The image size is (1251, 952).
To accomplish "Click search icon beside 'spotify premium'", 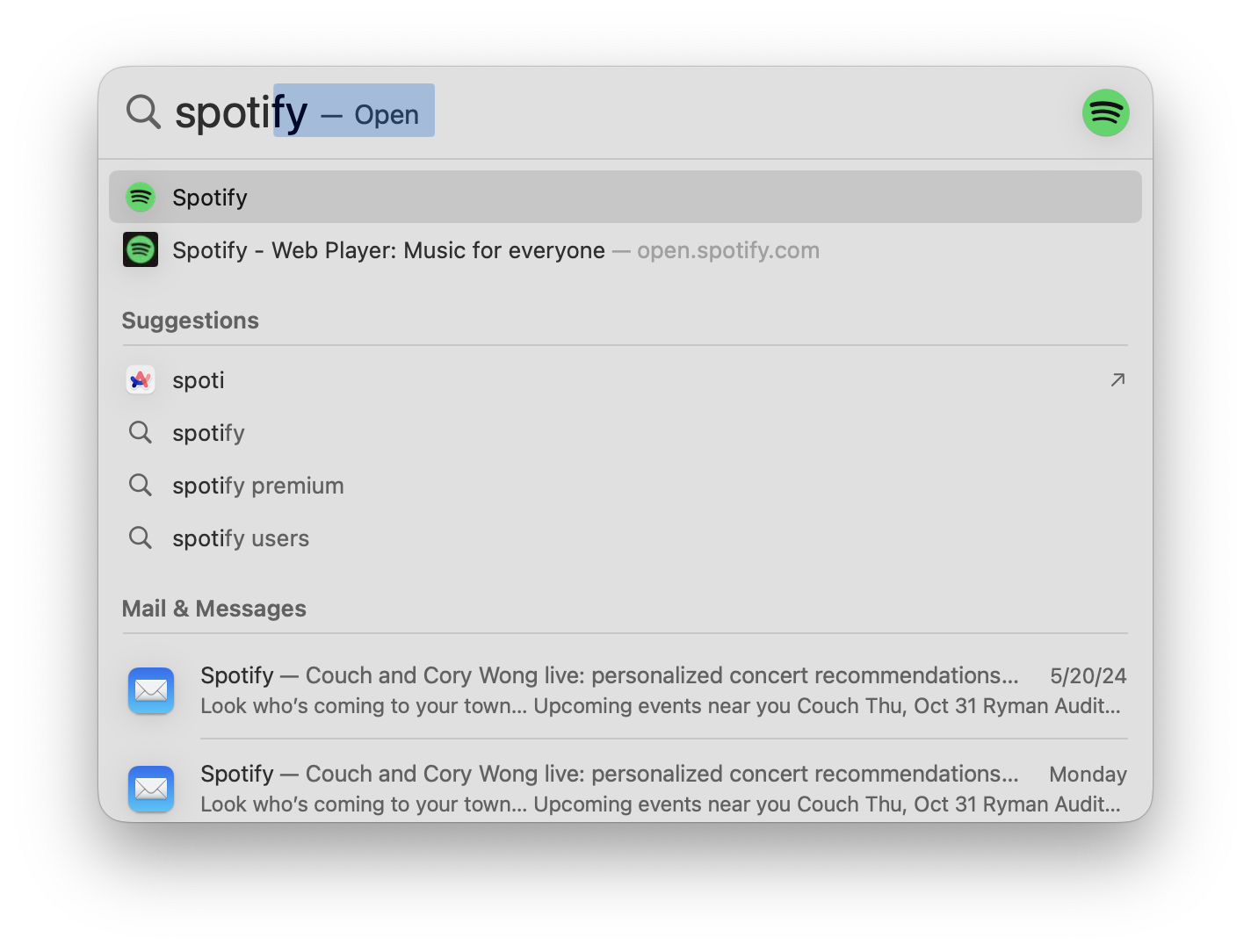I will coord(141,485).
